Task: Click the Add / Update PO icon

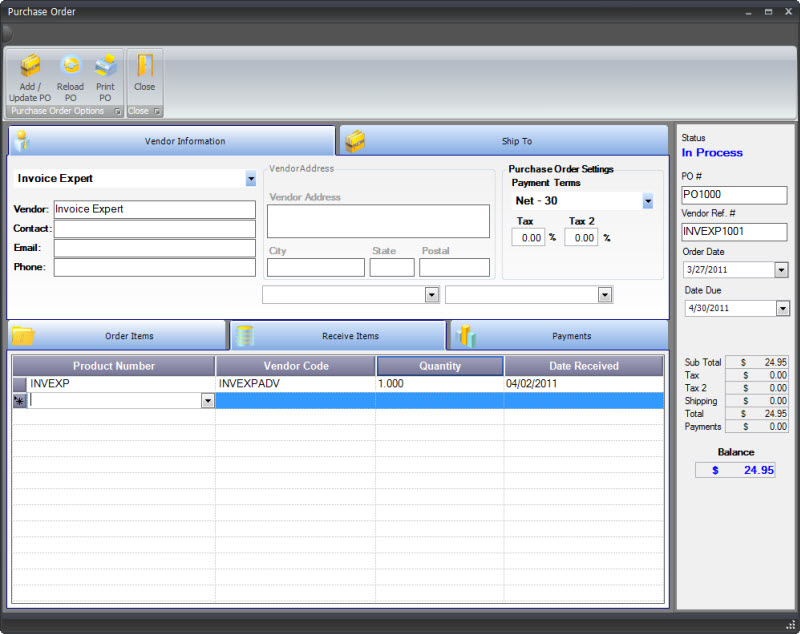Action: tap(30, 67)
